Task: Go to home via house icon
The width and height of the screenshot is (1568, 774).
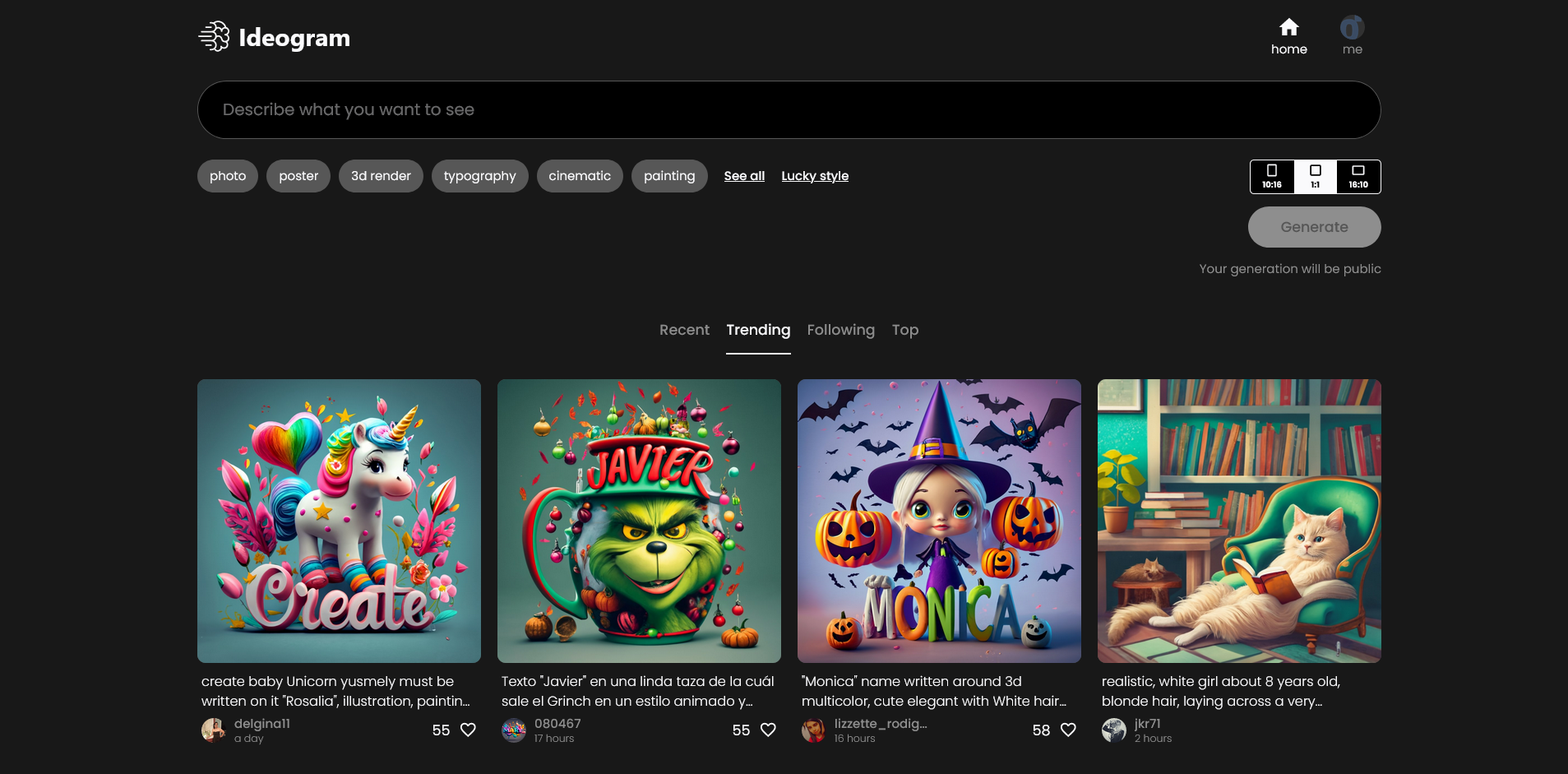Action: 1288,27
